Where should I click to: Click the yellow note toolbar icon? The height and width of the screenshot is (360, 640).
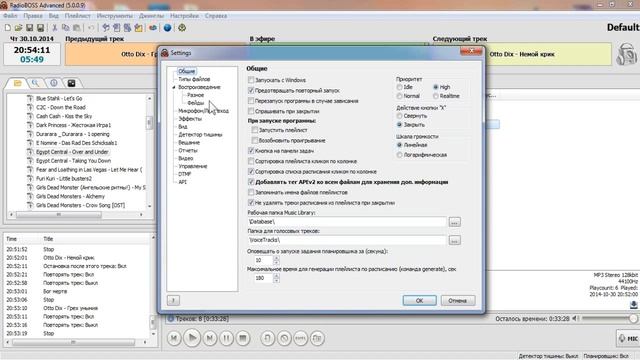tap(139, 28)
